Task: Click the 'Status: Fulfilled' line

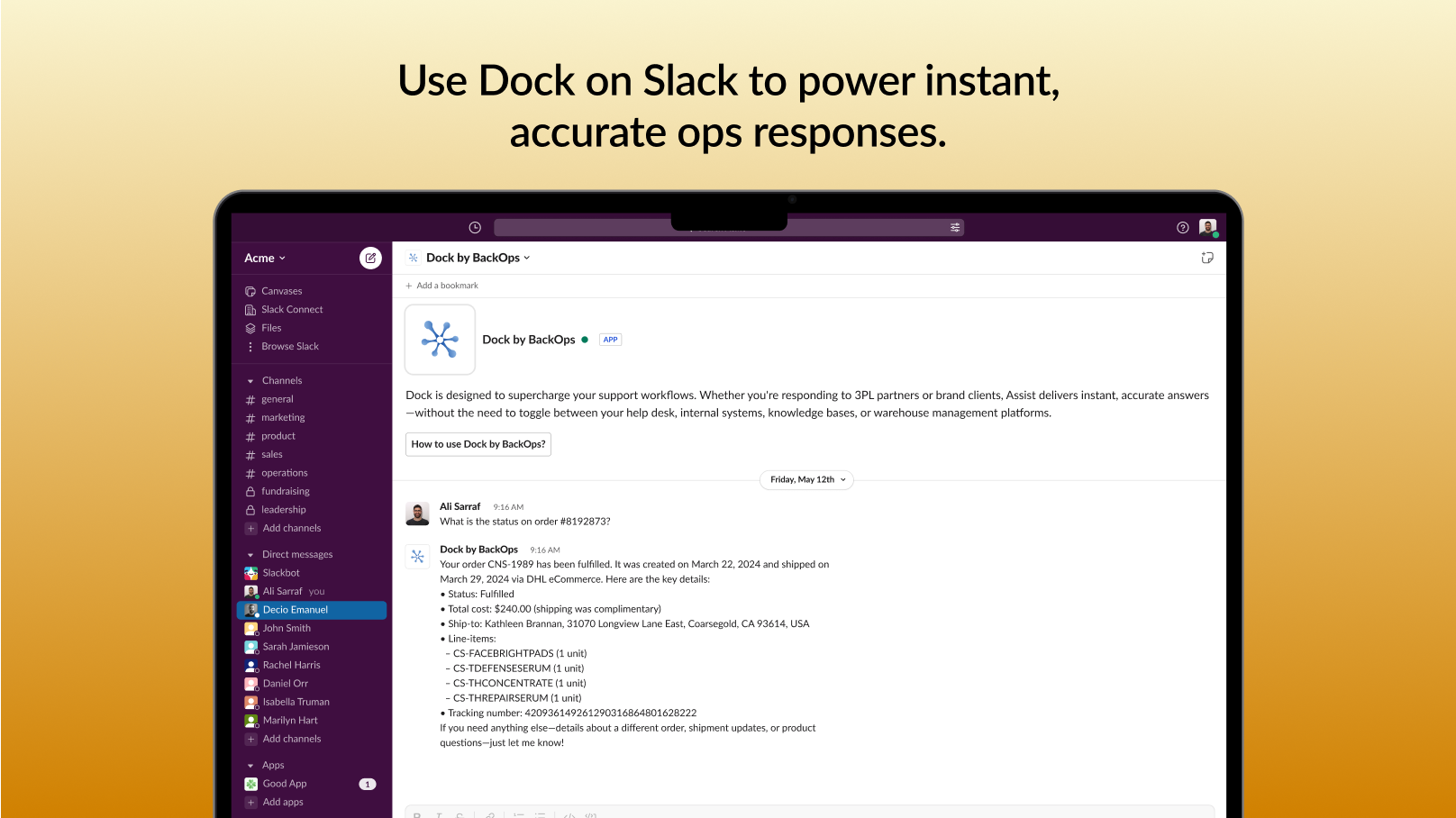Action: coord(478,595)
